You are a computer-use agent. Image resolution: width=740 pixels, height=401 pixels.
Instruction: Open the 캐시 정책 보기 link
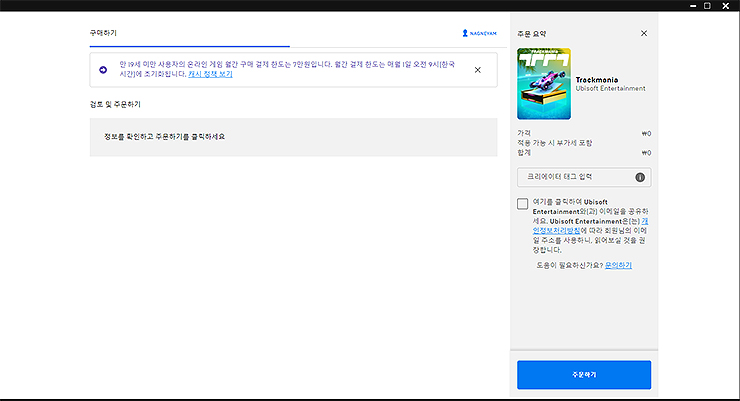[x=210, y=74]
